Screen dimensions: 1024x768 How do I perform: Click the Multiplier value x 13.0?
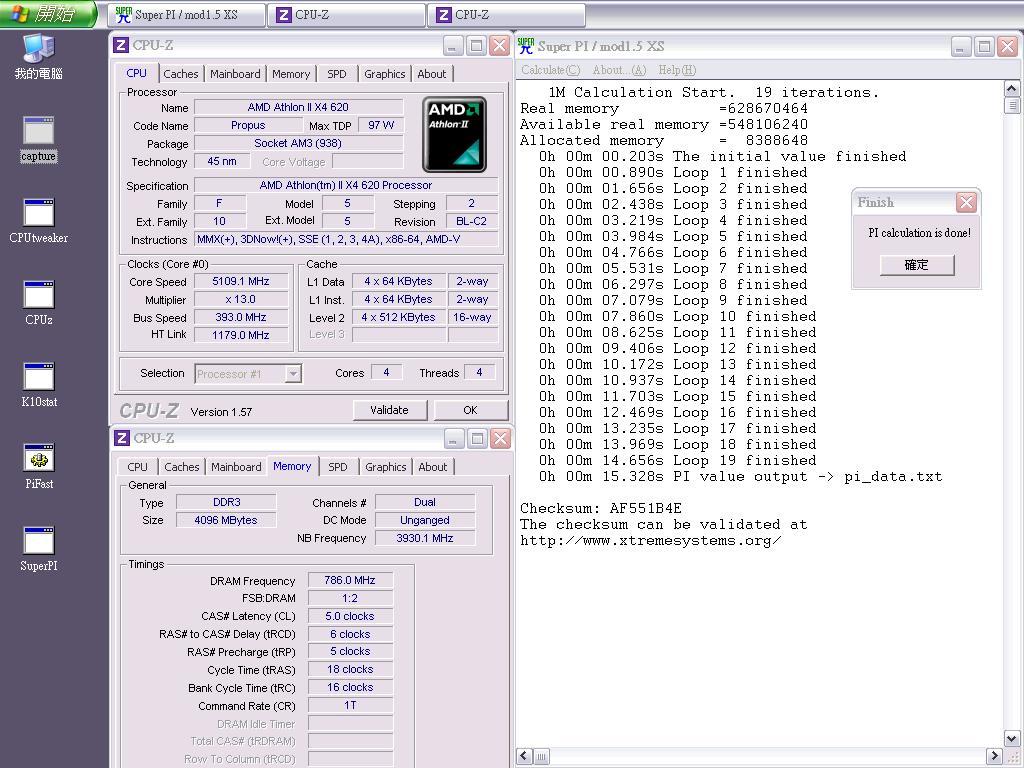pyautogui.click(x=241, y=300)
